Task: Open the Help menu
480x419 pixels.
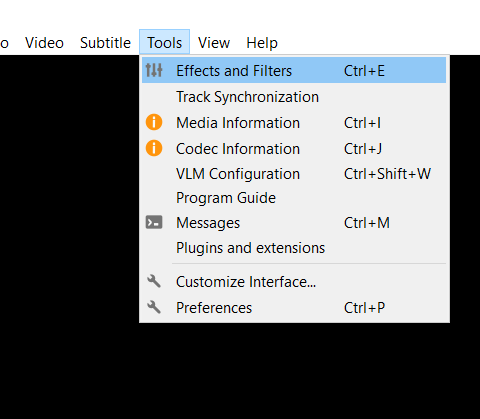Action: pyautogui.click(x=262, y=43)
